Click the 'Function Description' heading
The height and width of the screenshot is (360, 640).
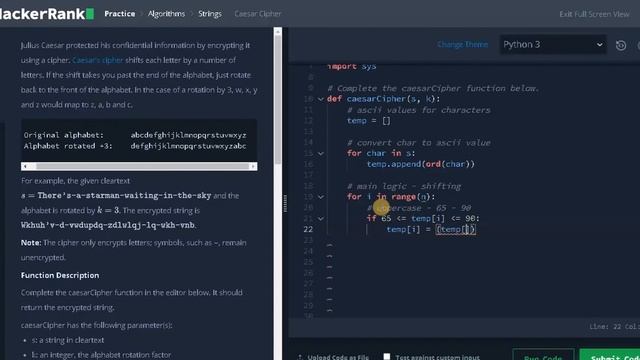(x=60, y=275)
